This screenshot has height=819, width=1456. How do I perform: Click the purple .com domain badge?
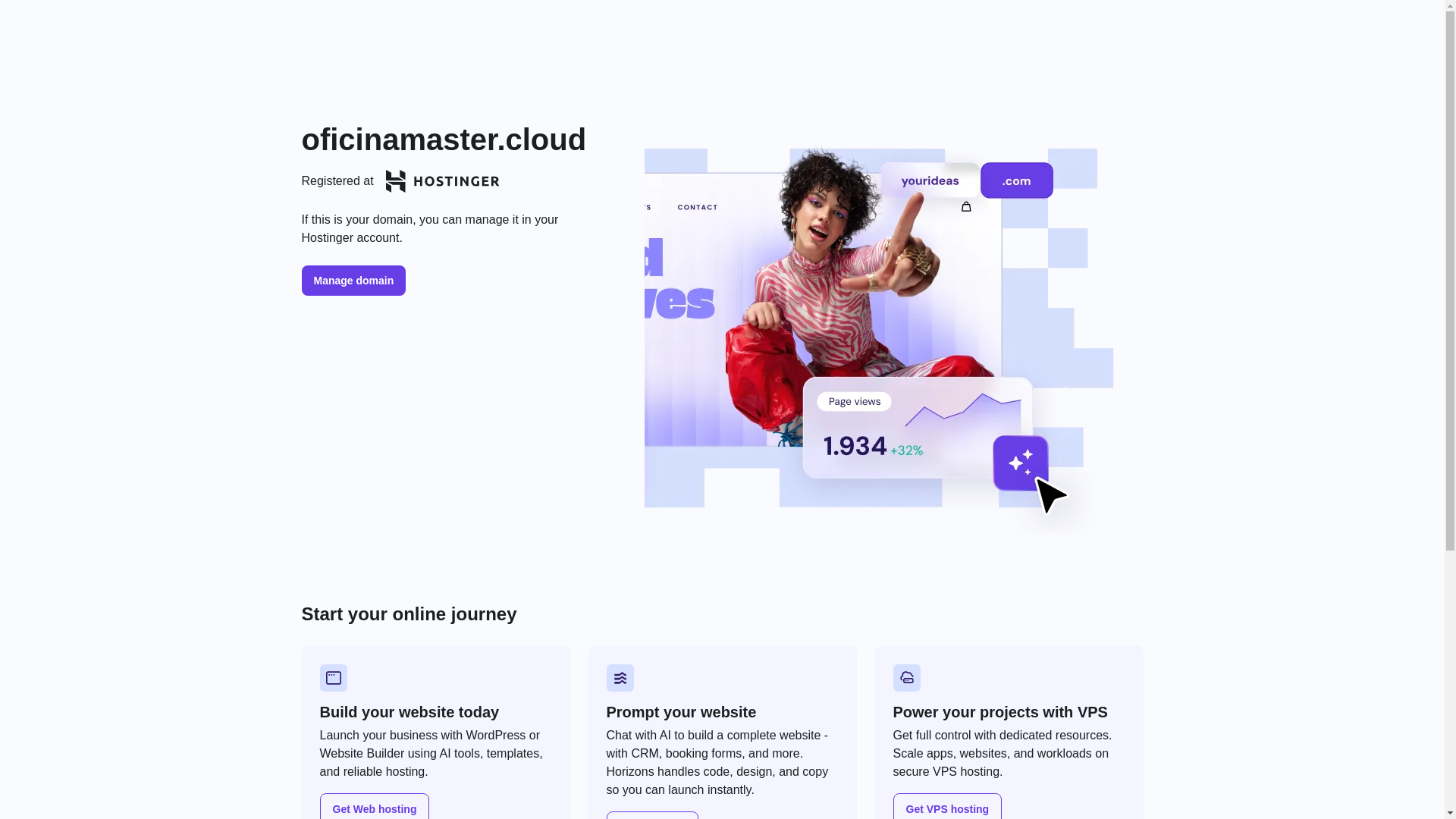click(x=1016, y=180)
